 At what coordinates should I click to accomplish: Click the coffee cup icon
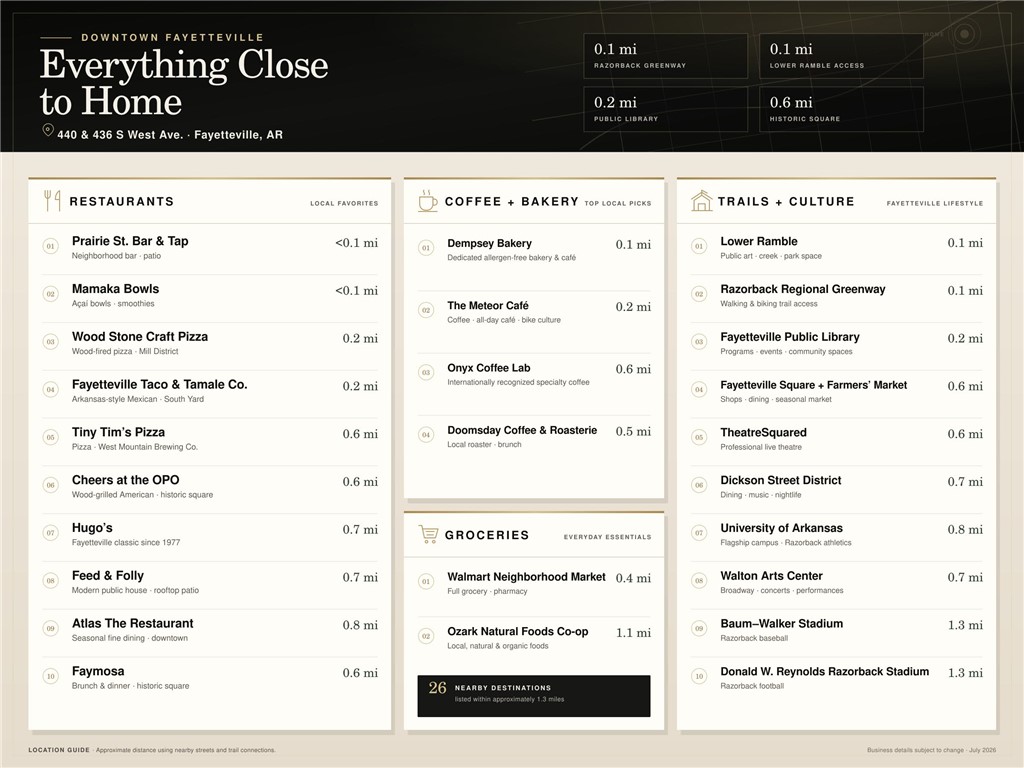428,200
